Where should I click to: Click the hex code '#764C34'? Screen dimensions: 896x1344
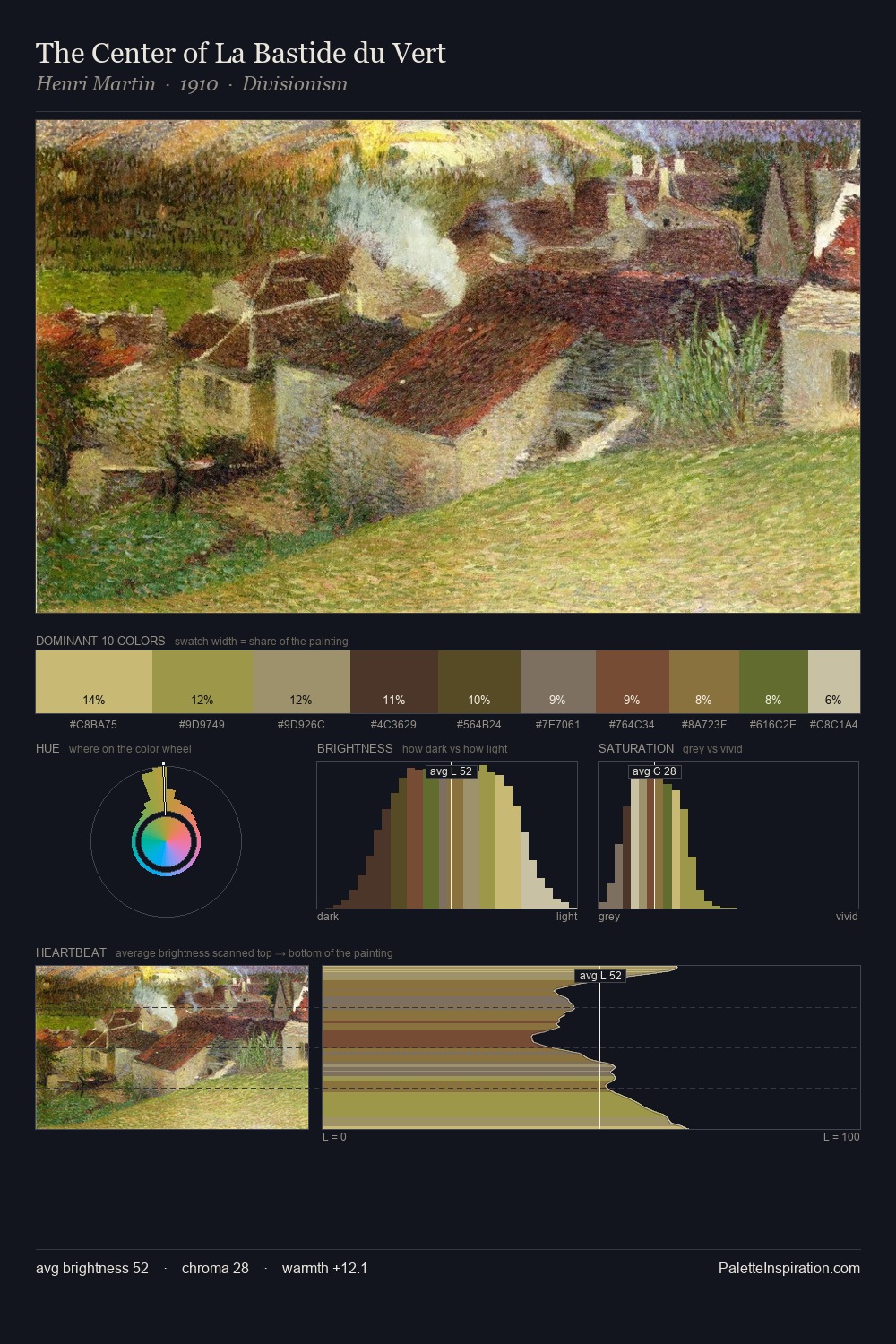(x=632, y=725)
